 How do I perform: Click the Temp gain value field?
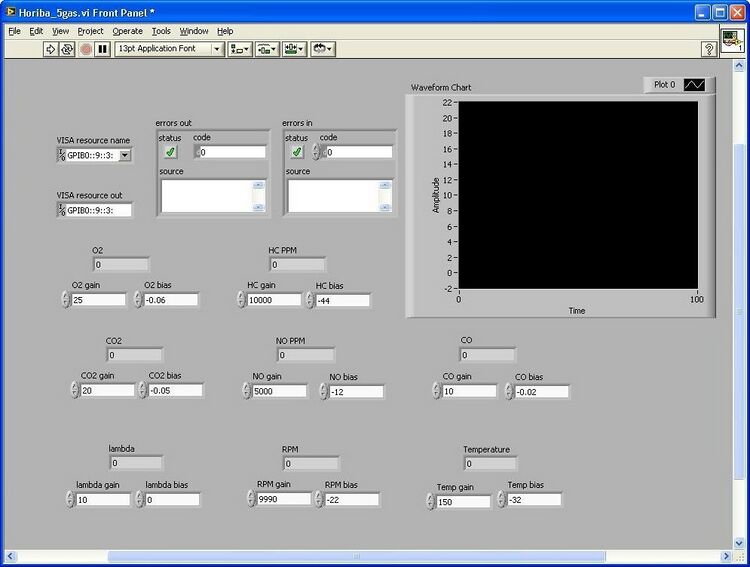pos(463,502)
